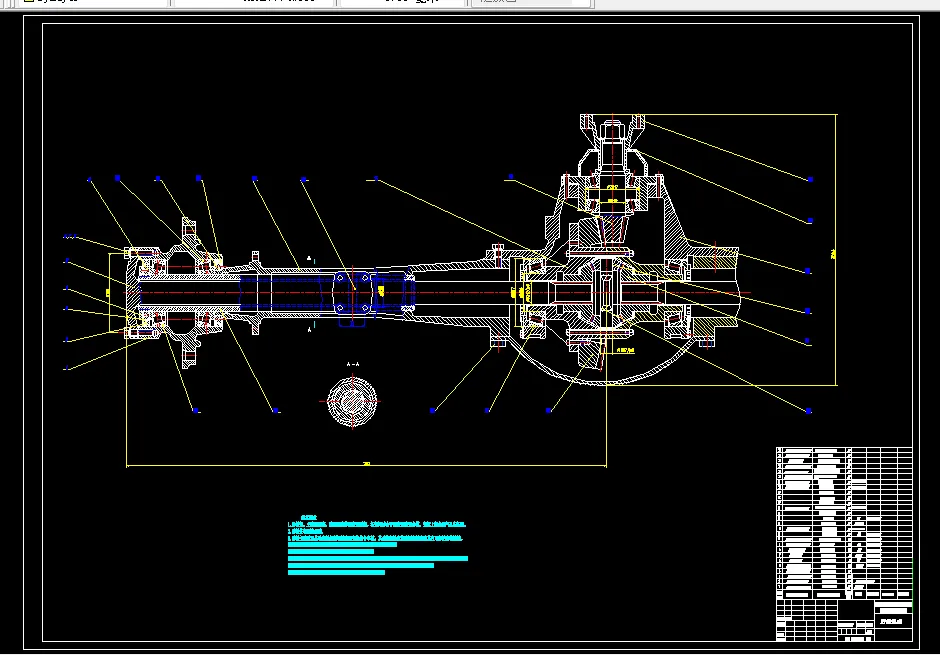Select the bottom horizontal overall length dimension
The width and height of the screenshot is (940, 655).
366,464
